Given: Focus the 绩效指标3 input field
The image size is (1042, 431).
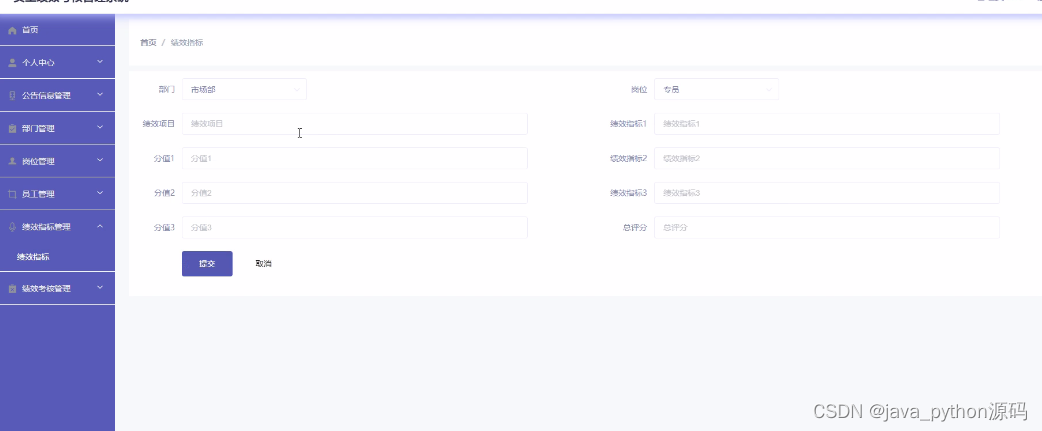Looking at the screenshot, I should (827, 193).
